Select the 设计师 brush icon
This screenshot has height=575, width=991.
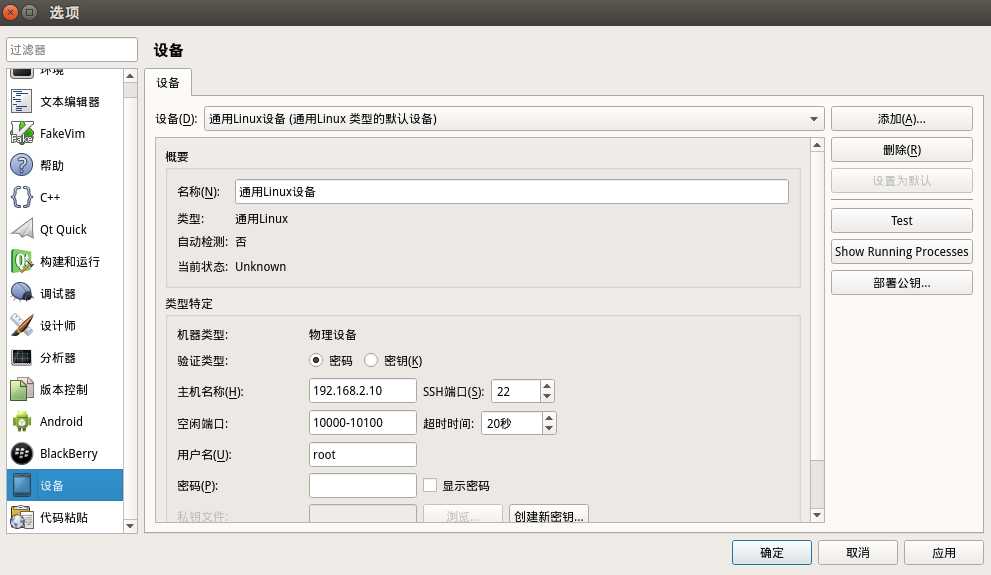[21, 325]
